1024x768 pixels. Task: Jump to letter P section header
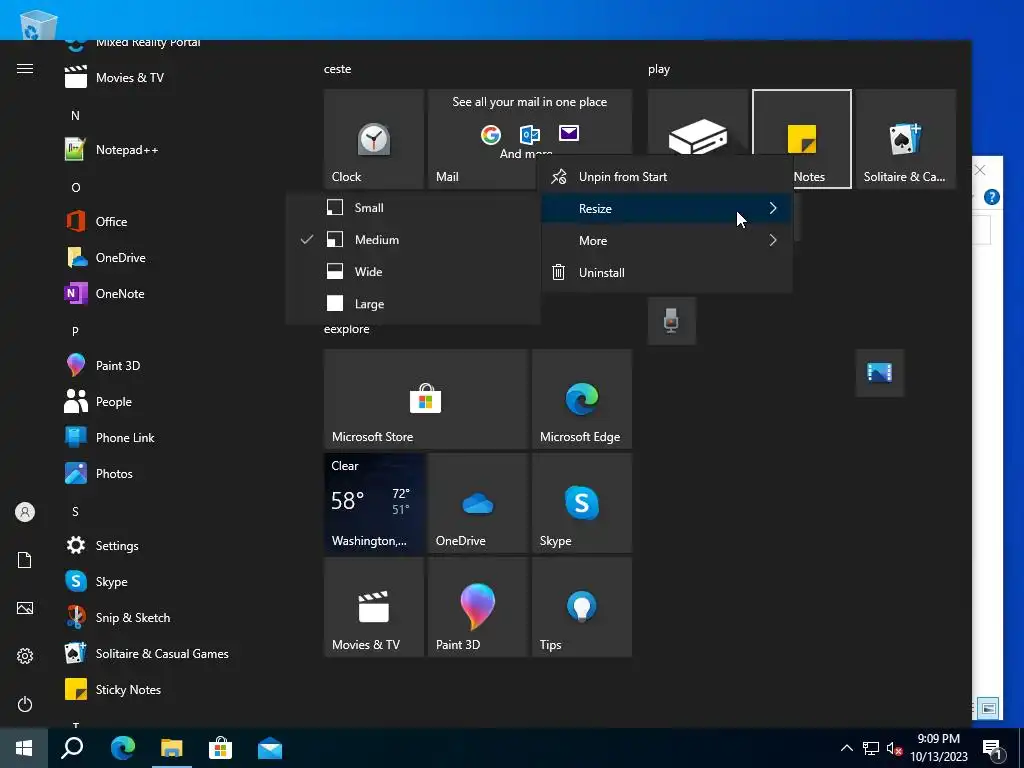pos(75,331)
